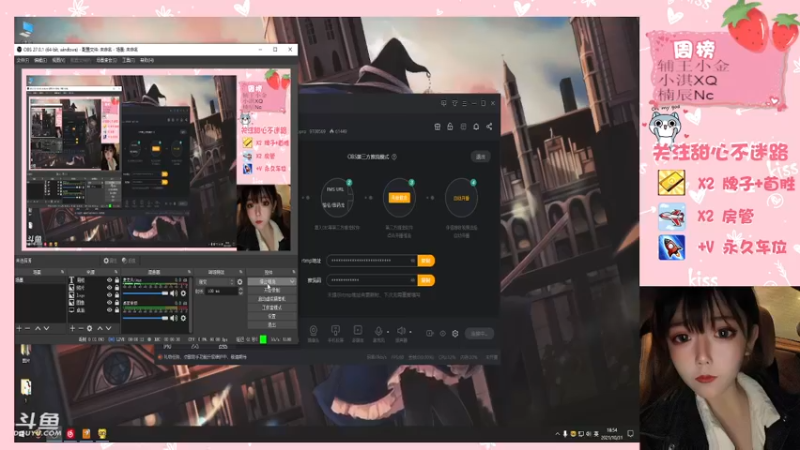800x450 pixels.
Task: Copy the stream key with orange button
Action: 426,280
